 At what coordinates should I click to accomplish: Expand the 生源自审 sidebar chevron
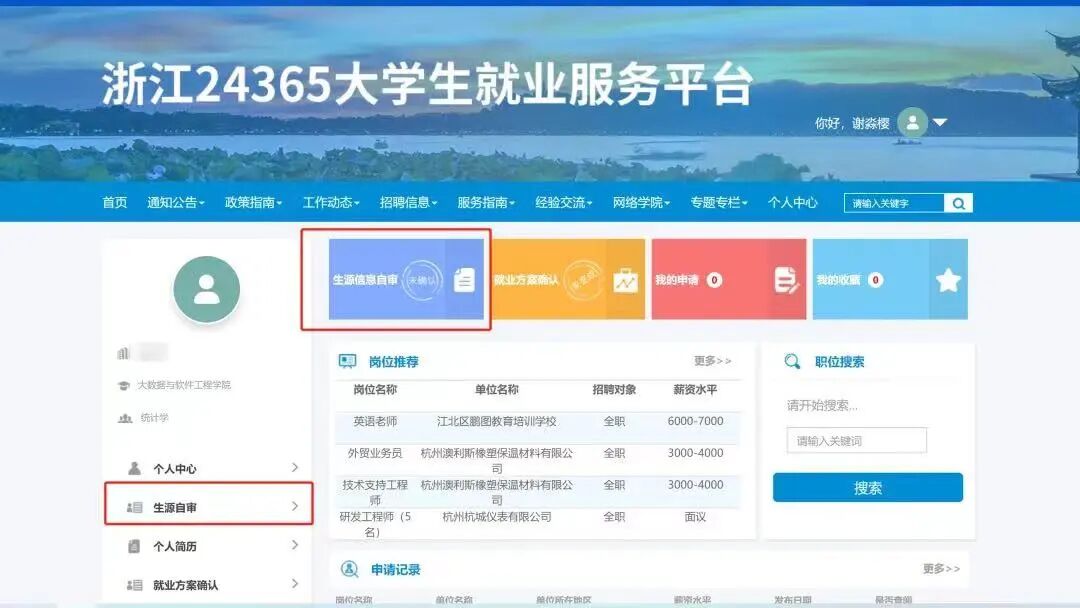(x=294, y=506)
